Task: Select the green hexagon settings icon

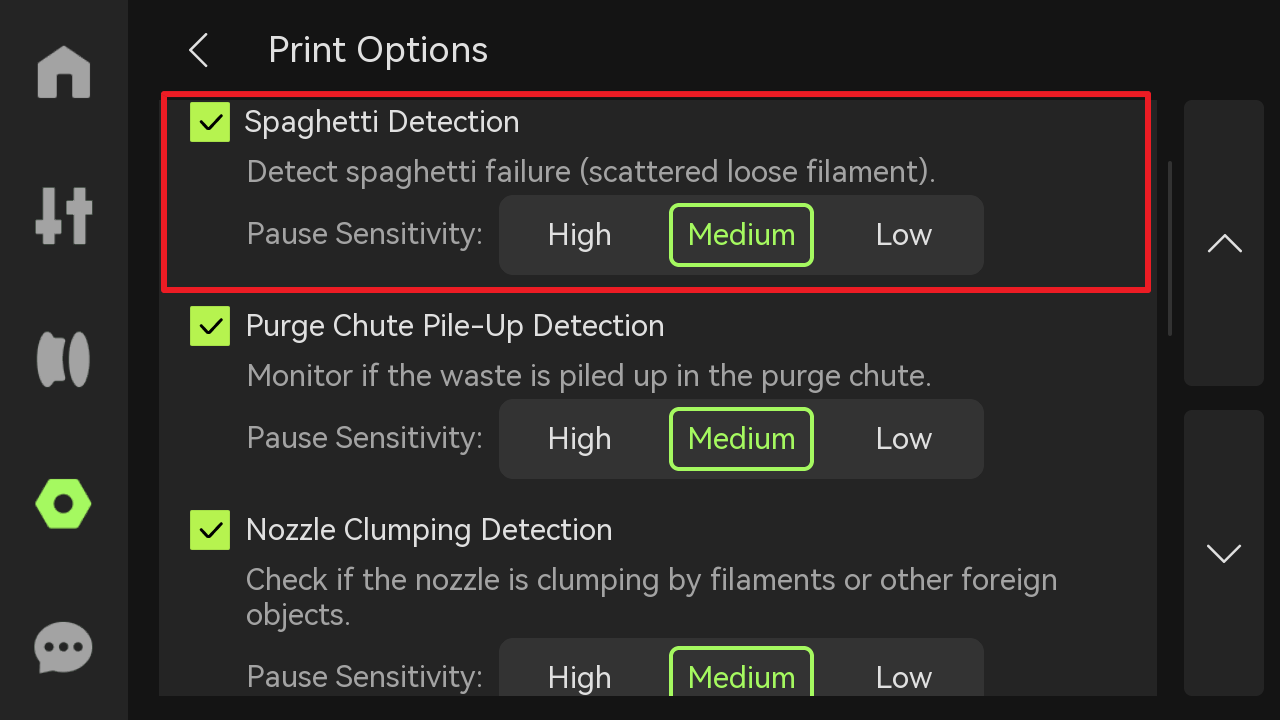Action: click(64, 503)
